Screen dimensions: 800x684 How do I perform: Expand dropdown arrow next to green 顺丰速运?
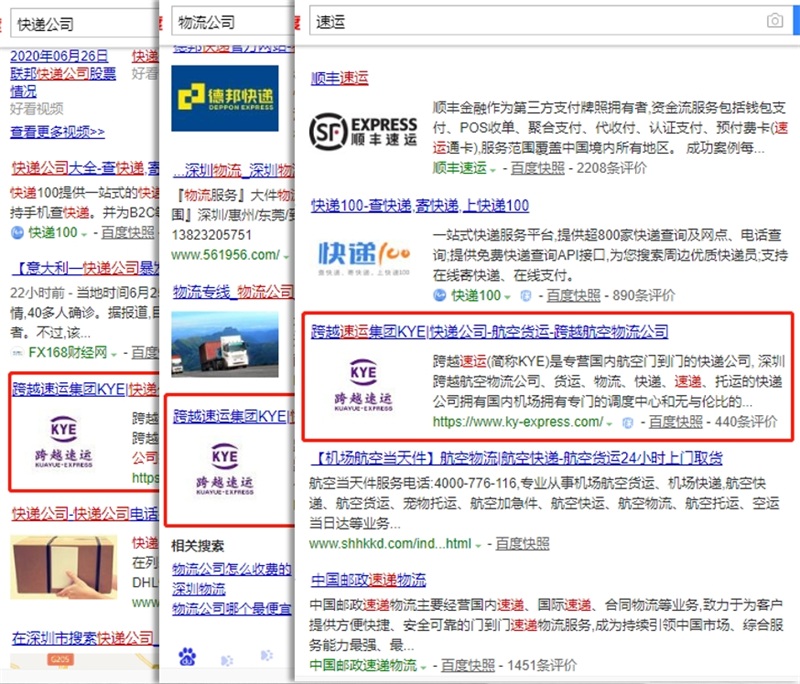tap(493, 169)
